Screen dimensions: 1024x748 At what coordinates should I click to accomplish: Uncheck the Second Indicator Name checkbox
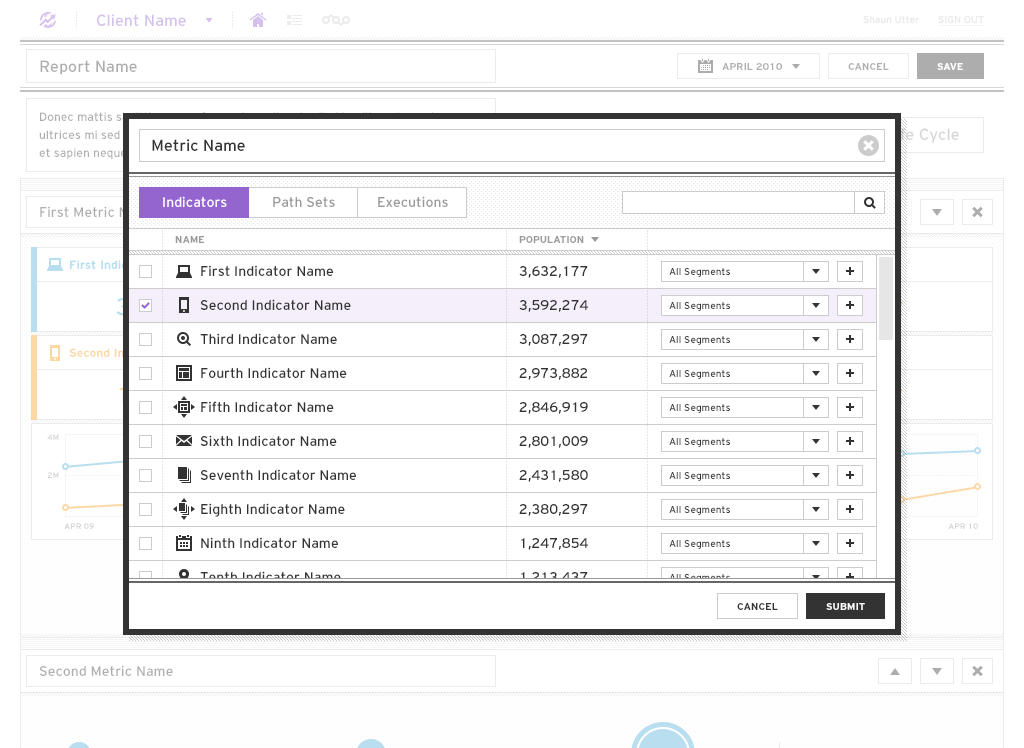146,306
